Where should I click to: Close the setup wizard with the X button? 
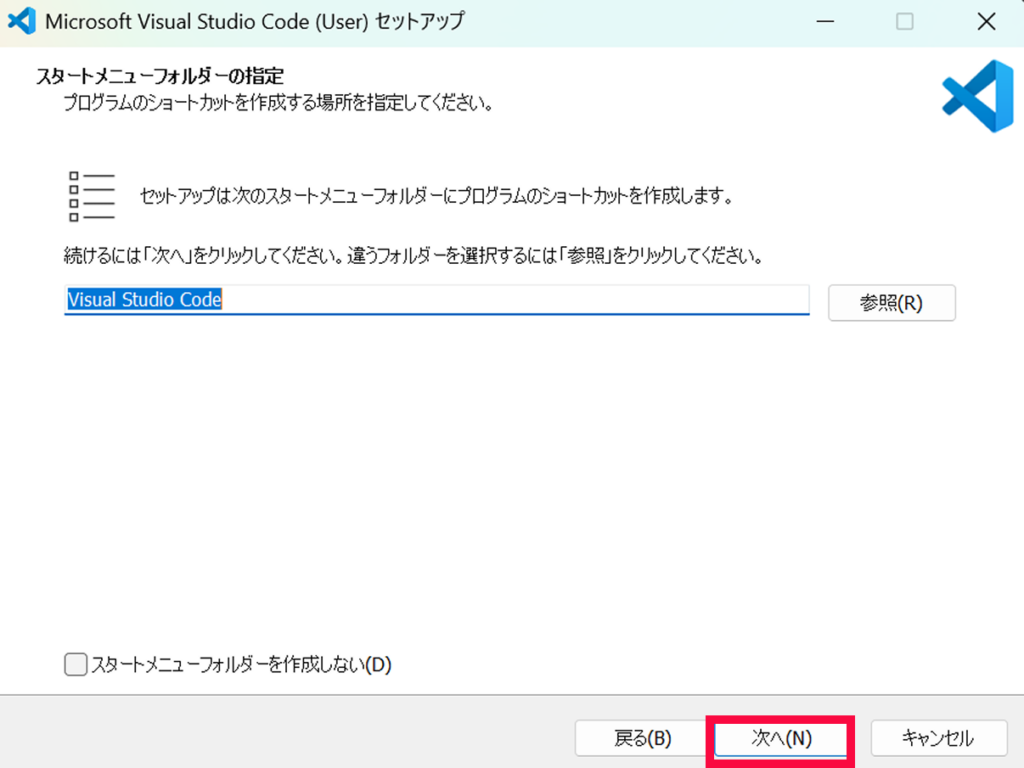tap(986, 20)
